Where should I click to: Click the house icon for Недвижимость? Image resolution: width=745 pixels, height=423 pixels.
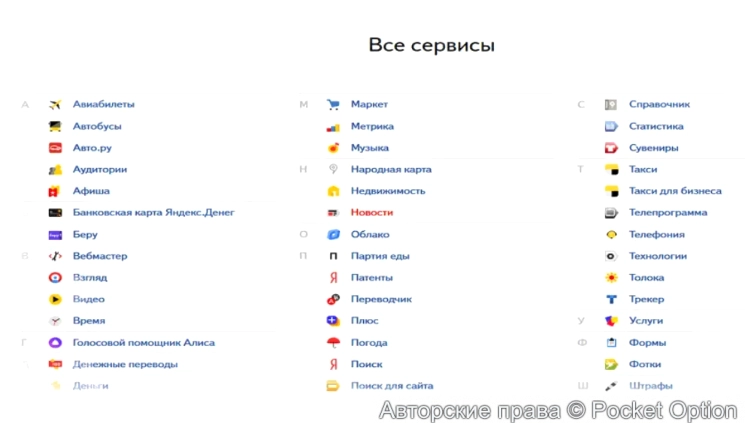333,191
